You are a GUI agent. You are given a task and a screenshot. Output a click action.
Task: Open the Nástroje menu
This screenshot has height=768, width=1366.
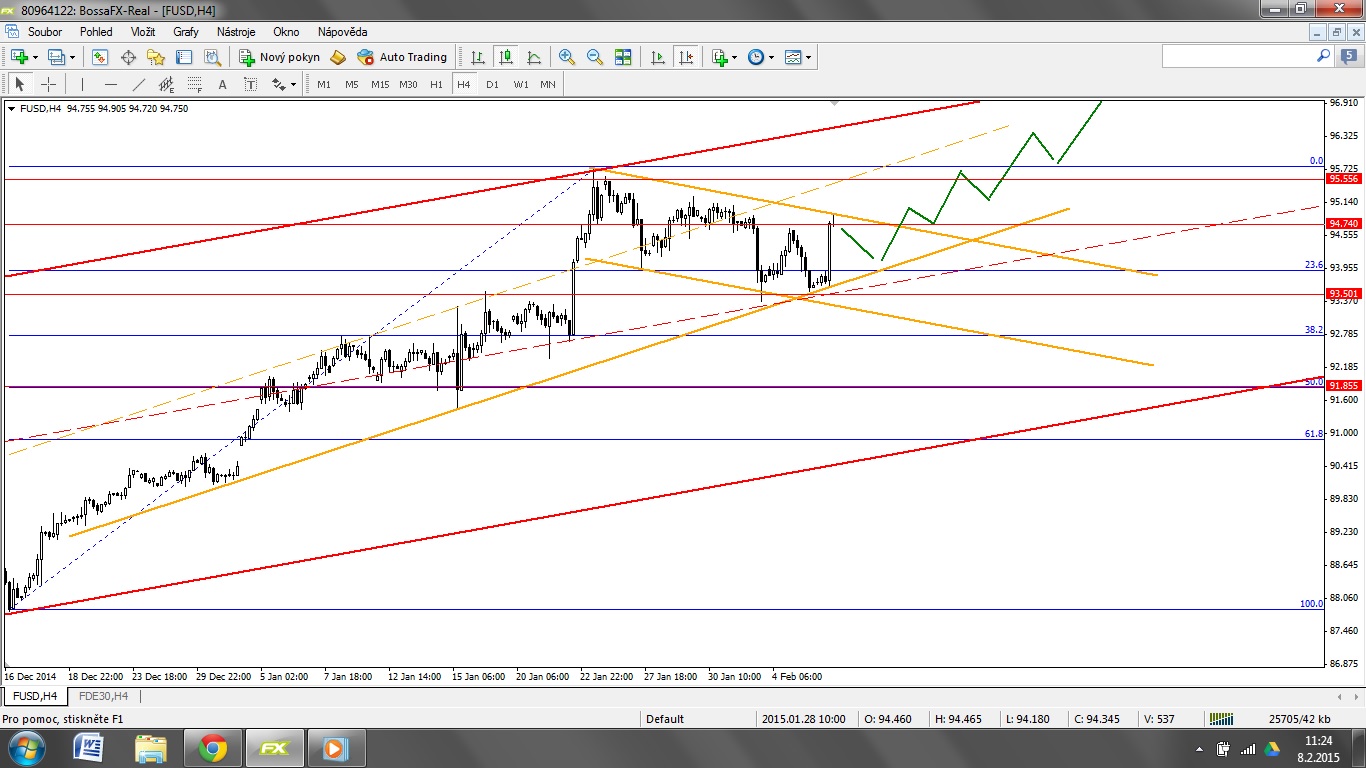[x=235, y=32]
